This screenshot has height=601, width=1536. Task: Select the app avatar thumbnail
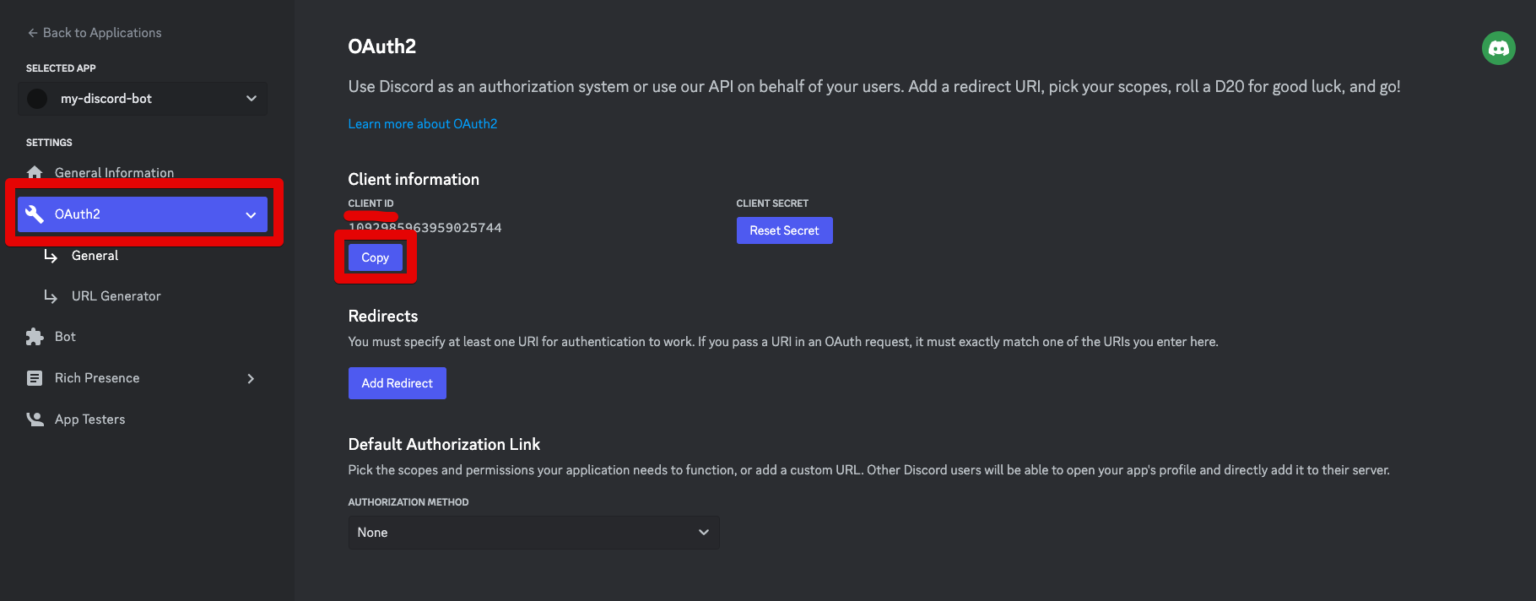pos(37,98)
